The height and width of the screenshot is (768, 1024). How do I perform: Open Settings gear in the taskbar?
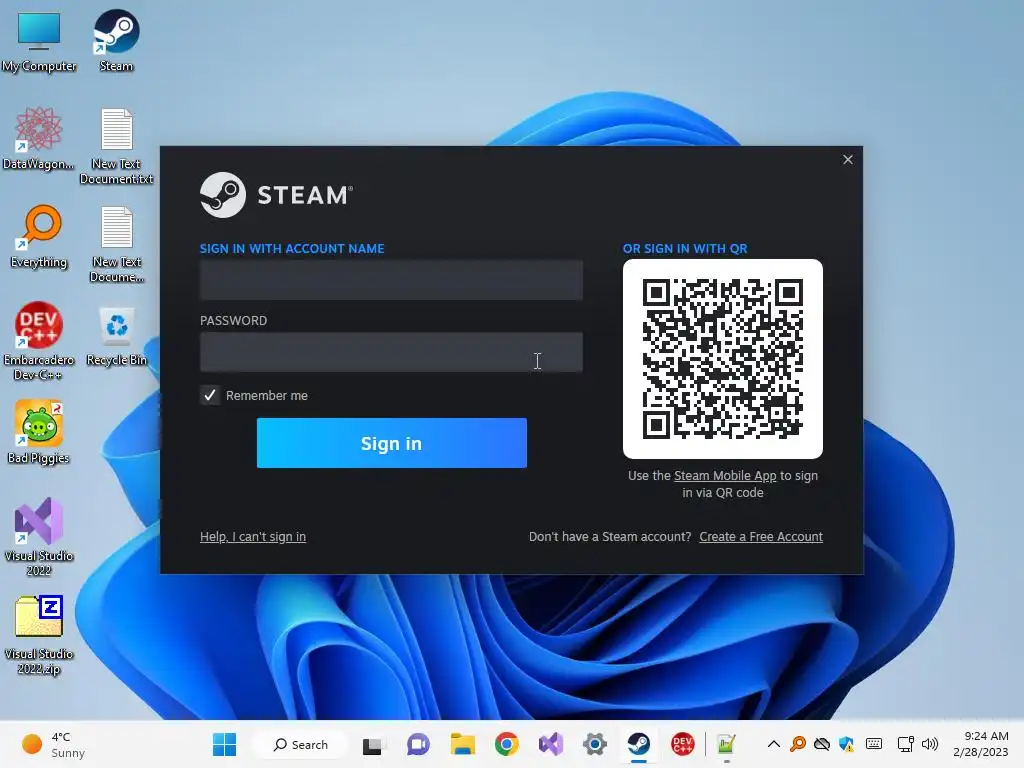coord(594,744)
